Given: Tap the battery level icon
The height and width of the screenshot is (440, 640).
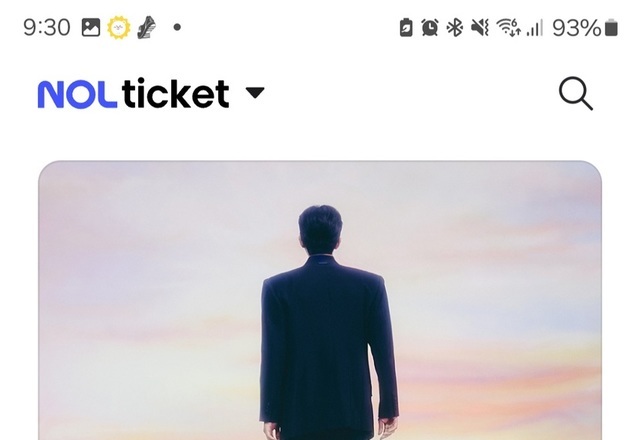Looking at the screenshot, I should pyautogui.click(x=611, y=28).
